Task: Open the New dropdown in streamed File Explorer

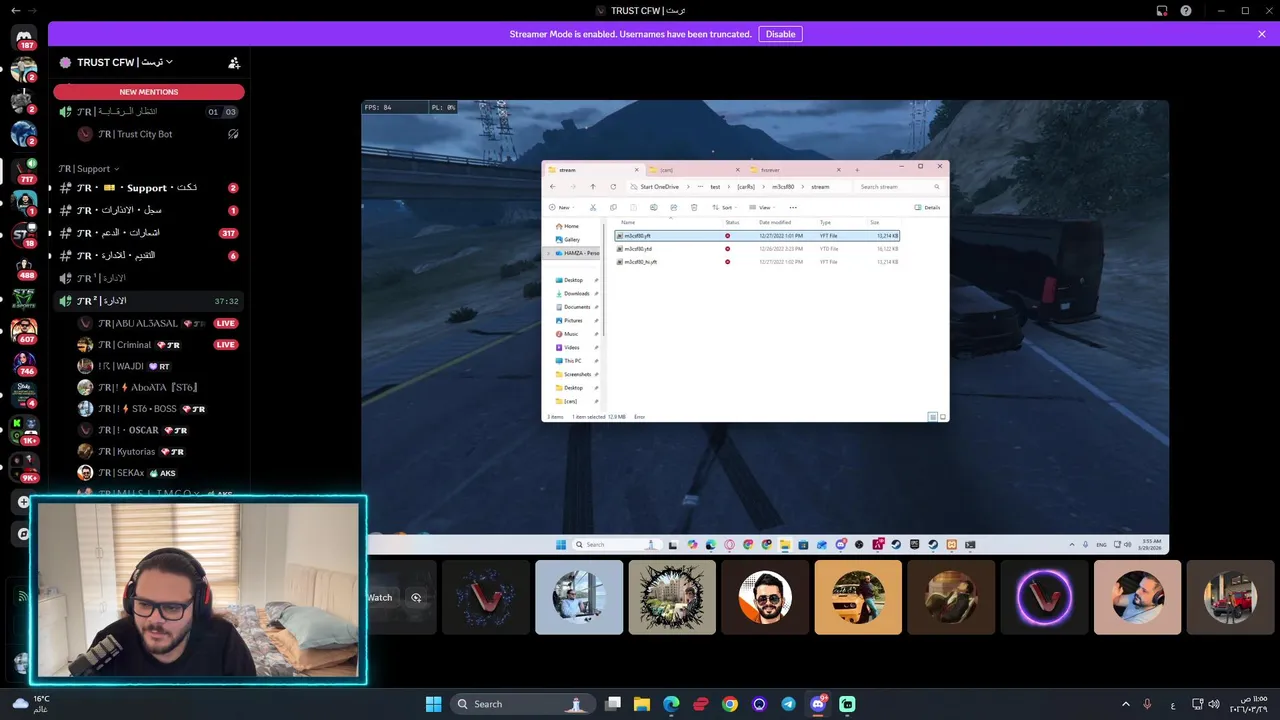Action: 561,207
